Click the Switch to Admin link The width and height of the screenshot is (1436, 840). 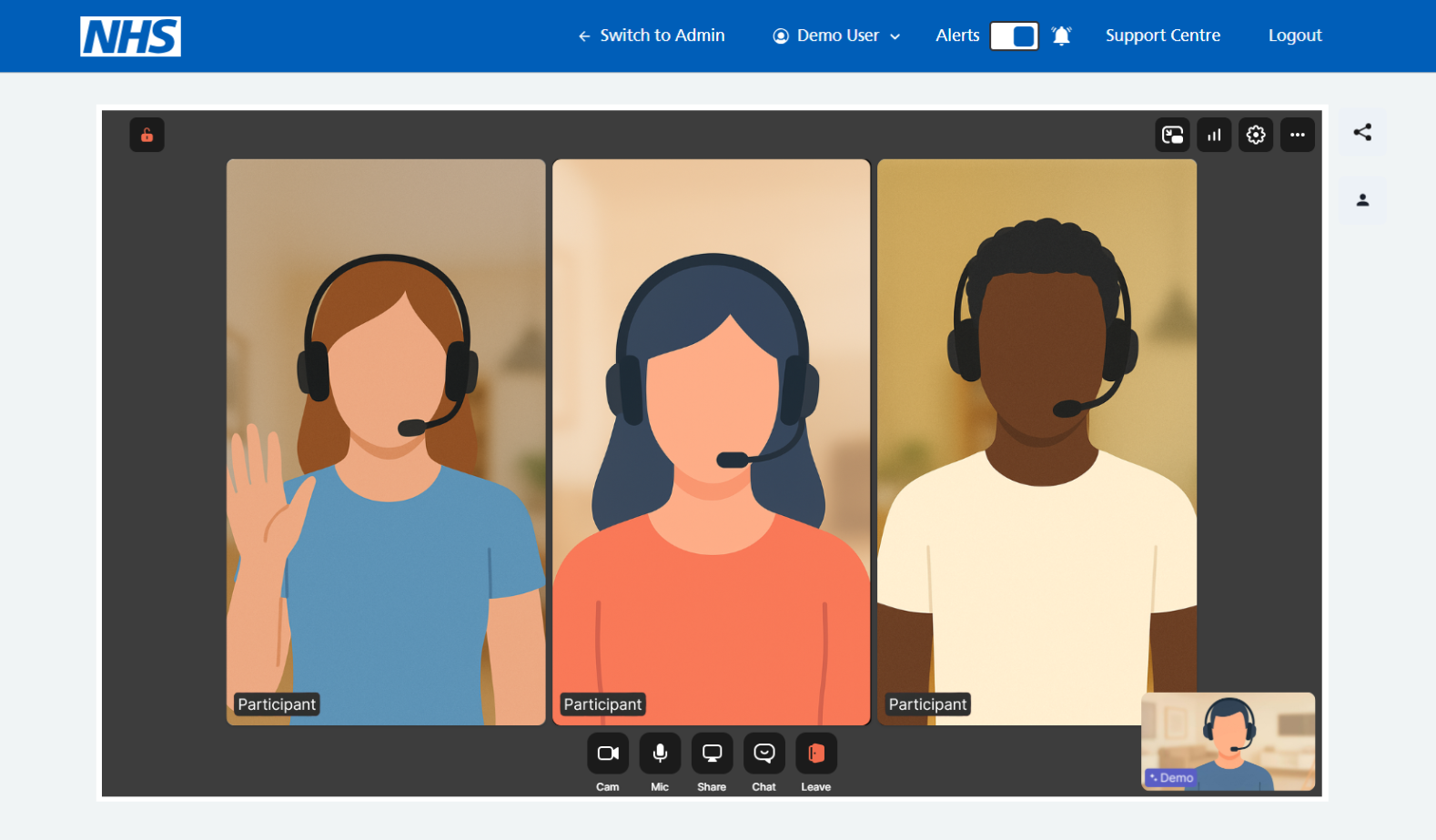(x=652, y=35)
